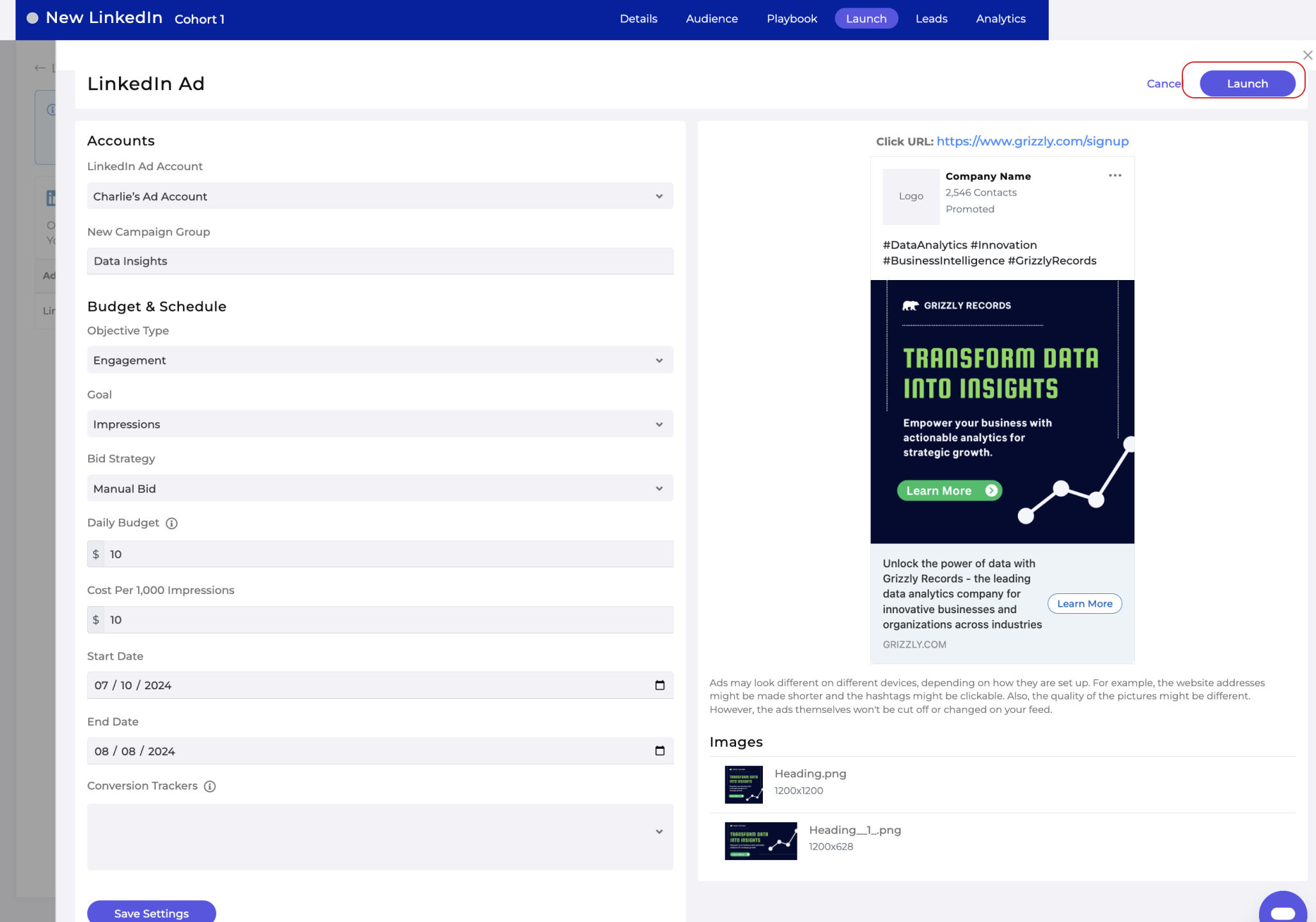Select the Heading__1_.png thumbnail
The height and width of the screenshot is (922, 1316).
pyautogui.click(x=761, y=841)
